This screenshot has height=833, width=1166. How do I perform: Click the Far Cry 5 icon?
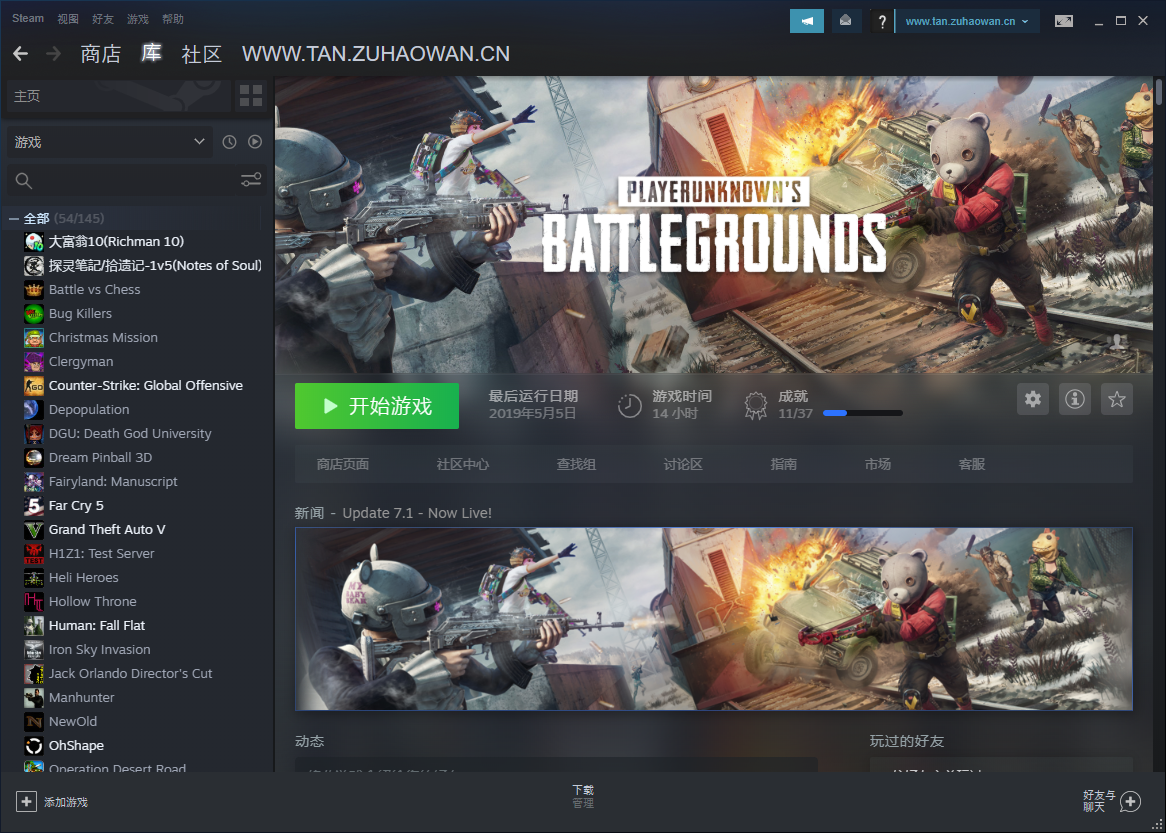point(33,506)
